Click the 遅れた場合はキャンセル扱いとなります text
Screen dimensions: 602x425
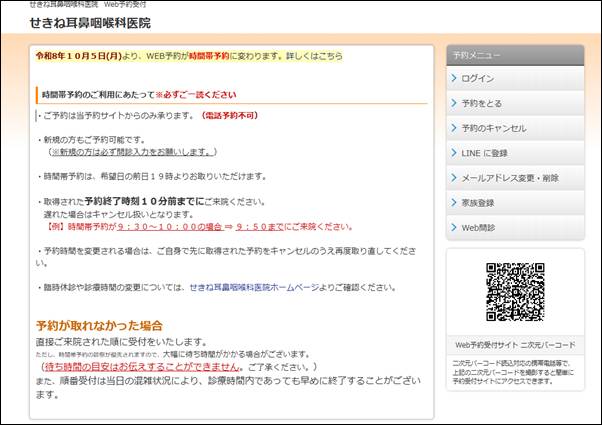click(119, 214)
